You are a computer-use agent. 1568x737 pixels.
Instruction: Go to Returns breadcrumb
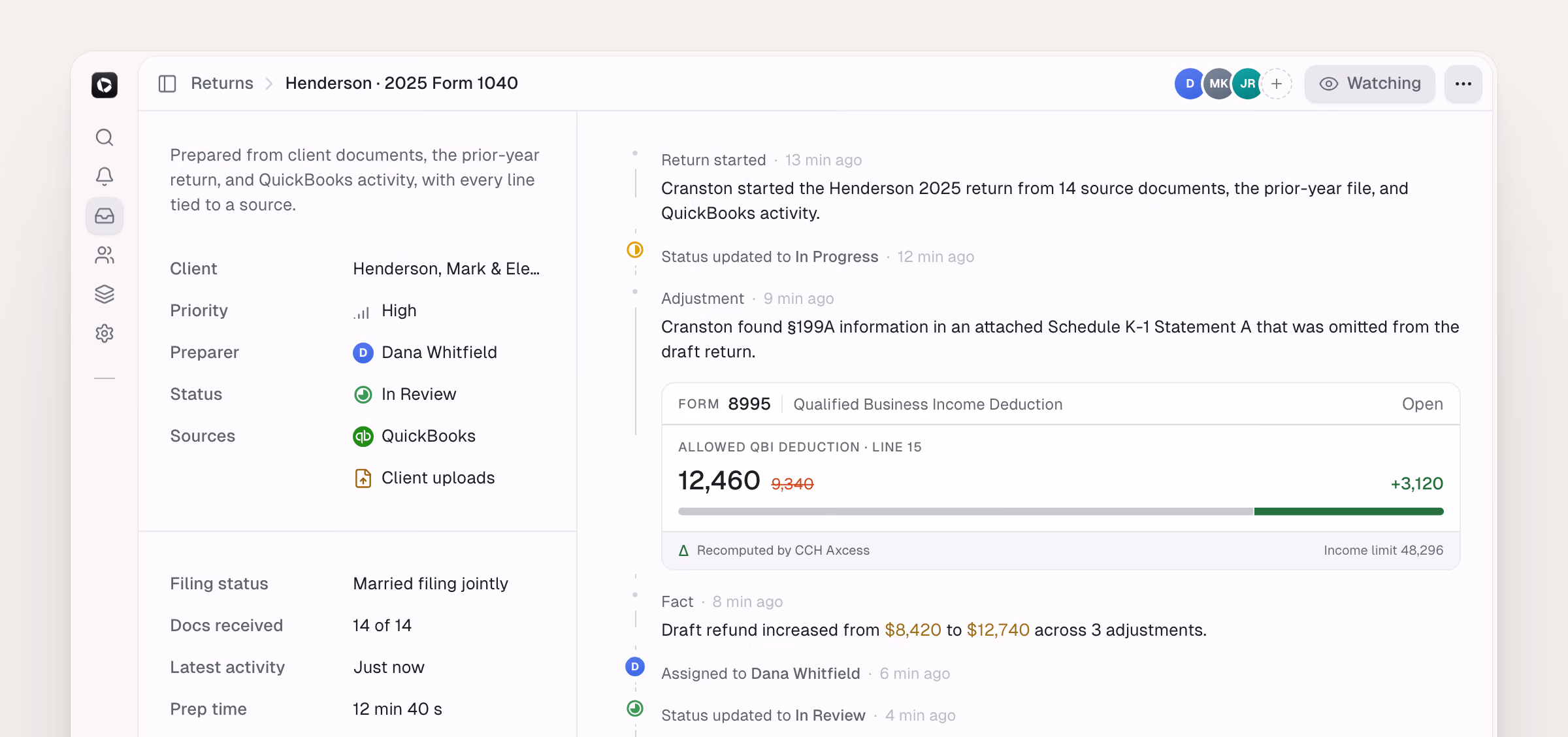(221, 83)
